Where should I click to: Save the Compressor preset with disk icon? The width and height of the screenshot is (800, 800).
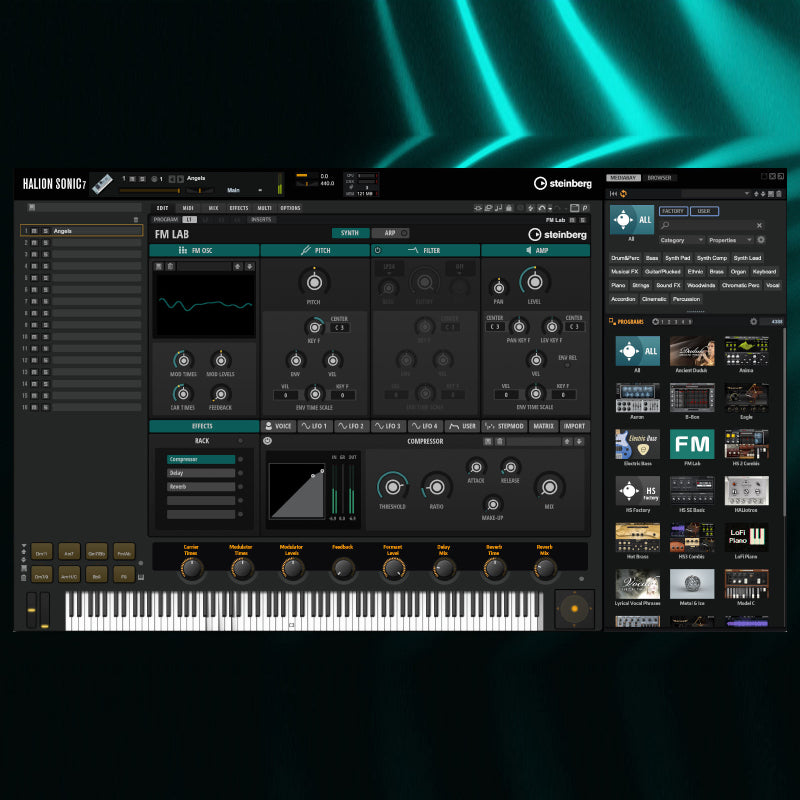[488, 441]
